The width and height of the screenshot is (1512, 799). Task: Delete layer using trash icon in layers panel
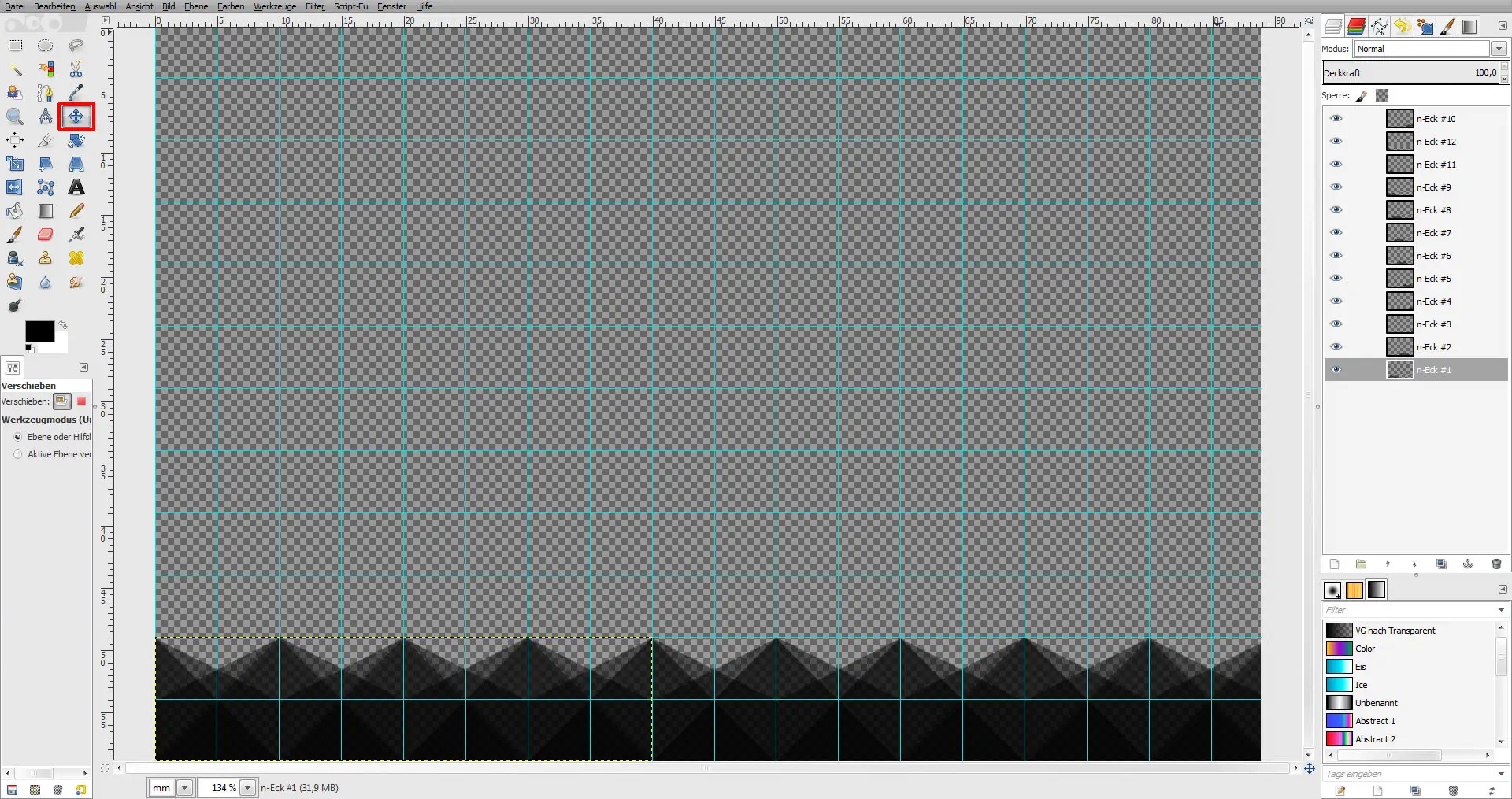pyautogui.click(x=1496, y=564)
